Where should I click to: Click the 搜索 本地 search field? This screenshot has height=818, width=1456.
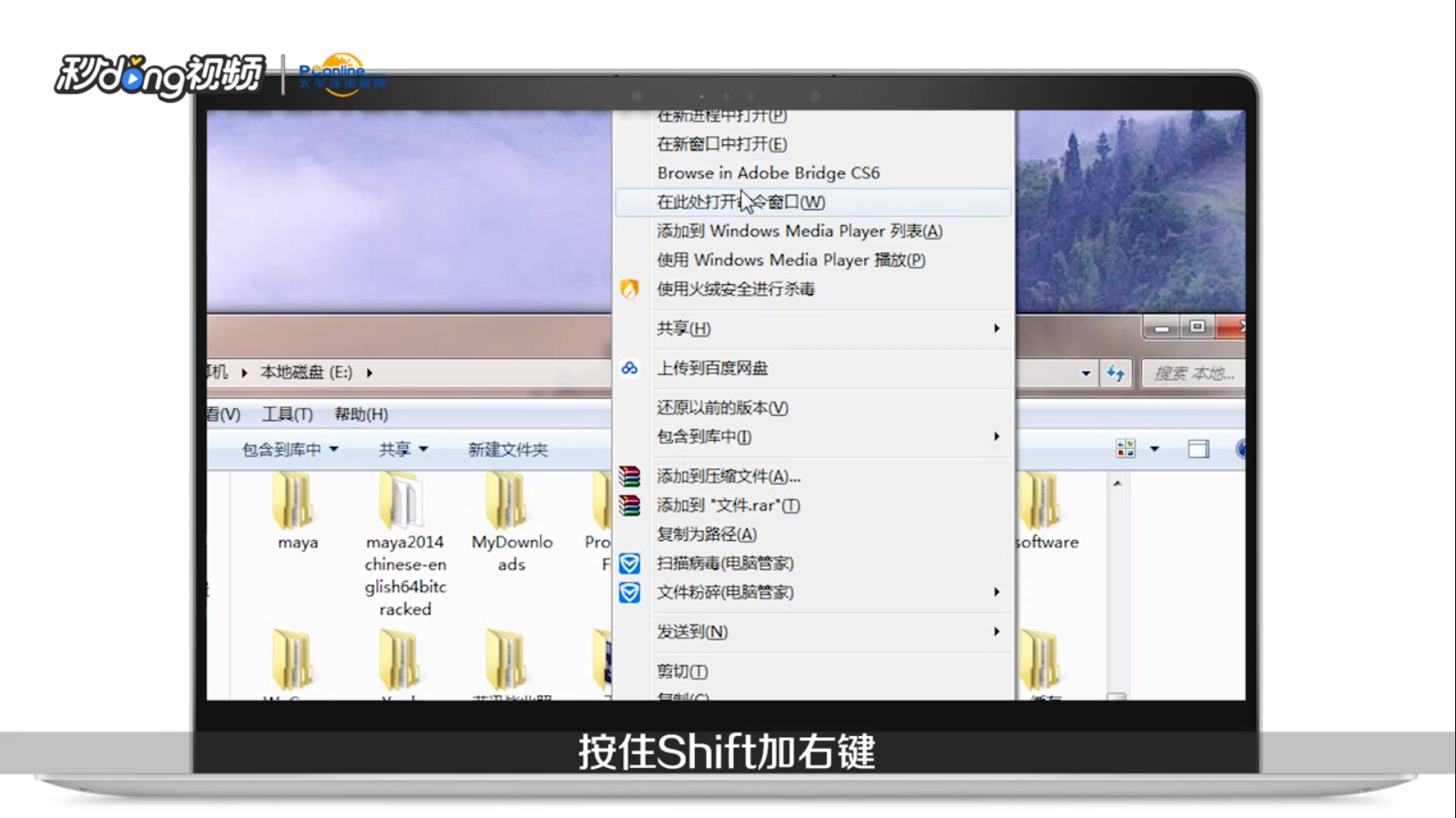point(1193,373)
